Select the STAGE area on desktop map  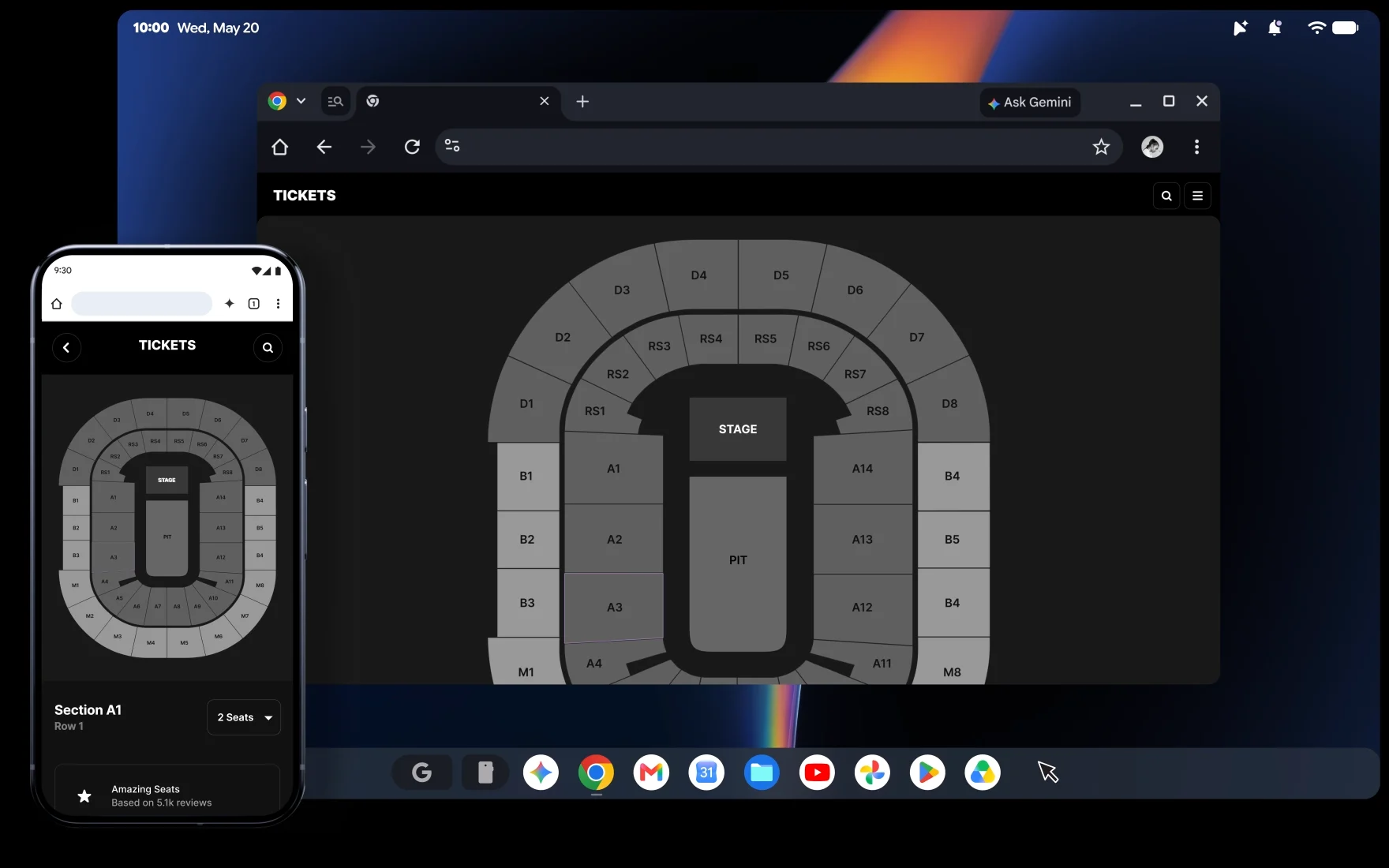click(738, 429)
